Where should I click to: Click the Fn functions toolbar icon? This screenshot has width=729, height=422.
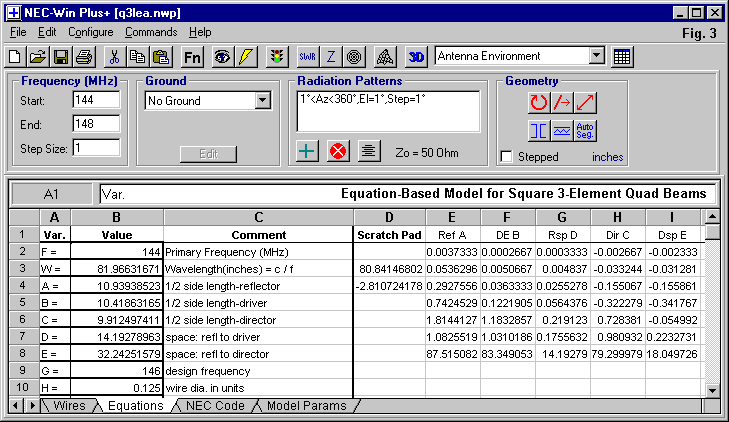click(192, 57)
